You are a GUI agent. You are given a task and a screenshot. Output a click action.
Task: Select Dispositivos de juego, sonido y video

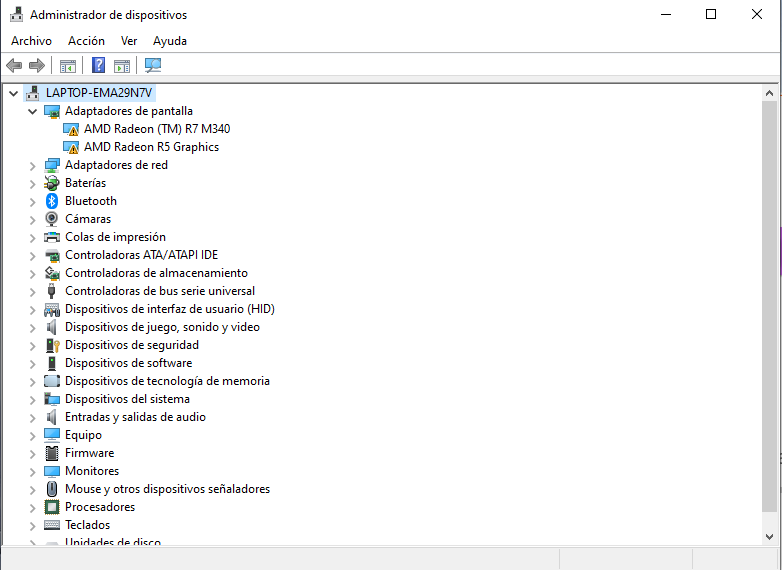[163, 327]
